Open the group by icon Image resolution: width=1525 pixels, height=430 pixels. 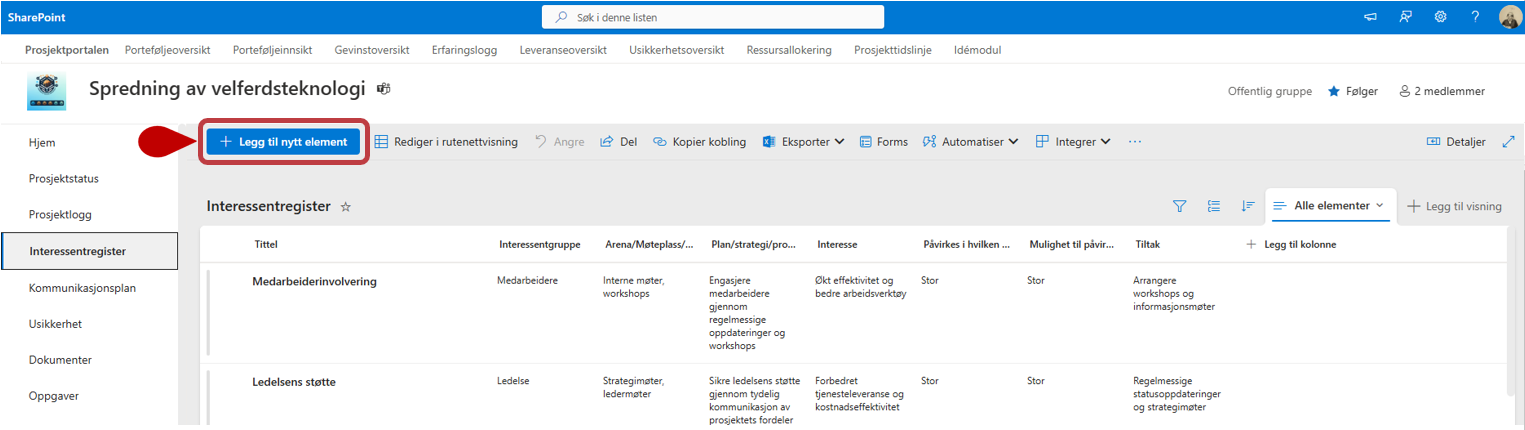1214,206
